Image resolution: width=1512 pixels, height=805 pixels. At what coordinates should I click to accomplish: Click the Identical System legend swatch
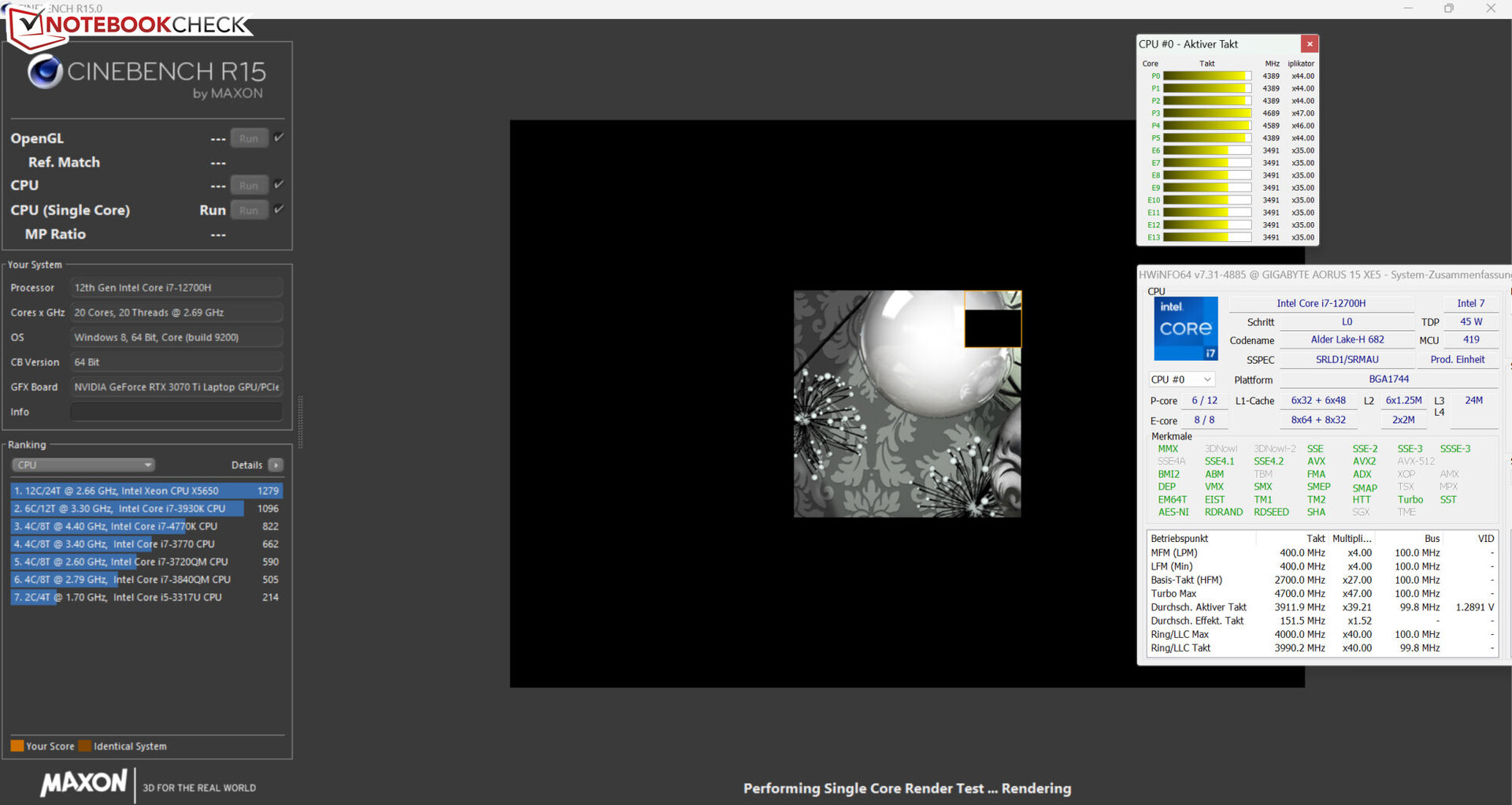[x=84, y=746]
